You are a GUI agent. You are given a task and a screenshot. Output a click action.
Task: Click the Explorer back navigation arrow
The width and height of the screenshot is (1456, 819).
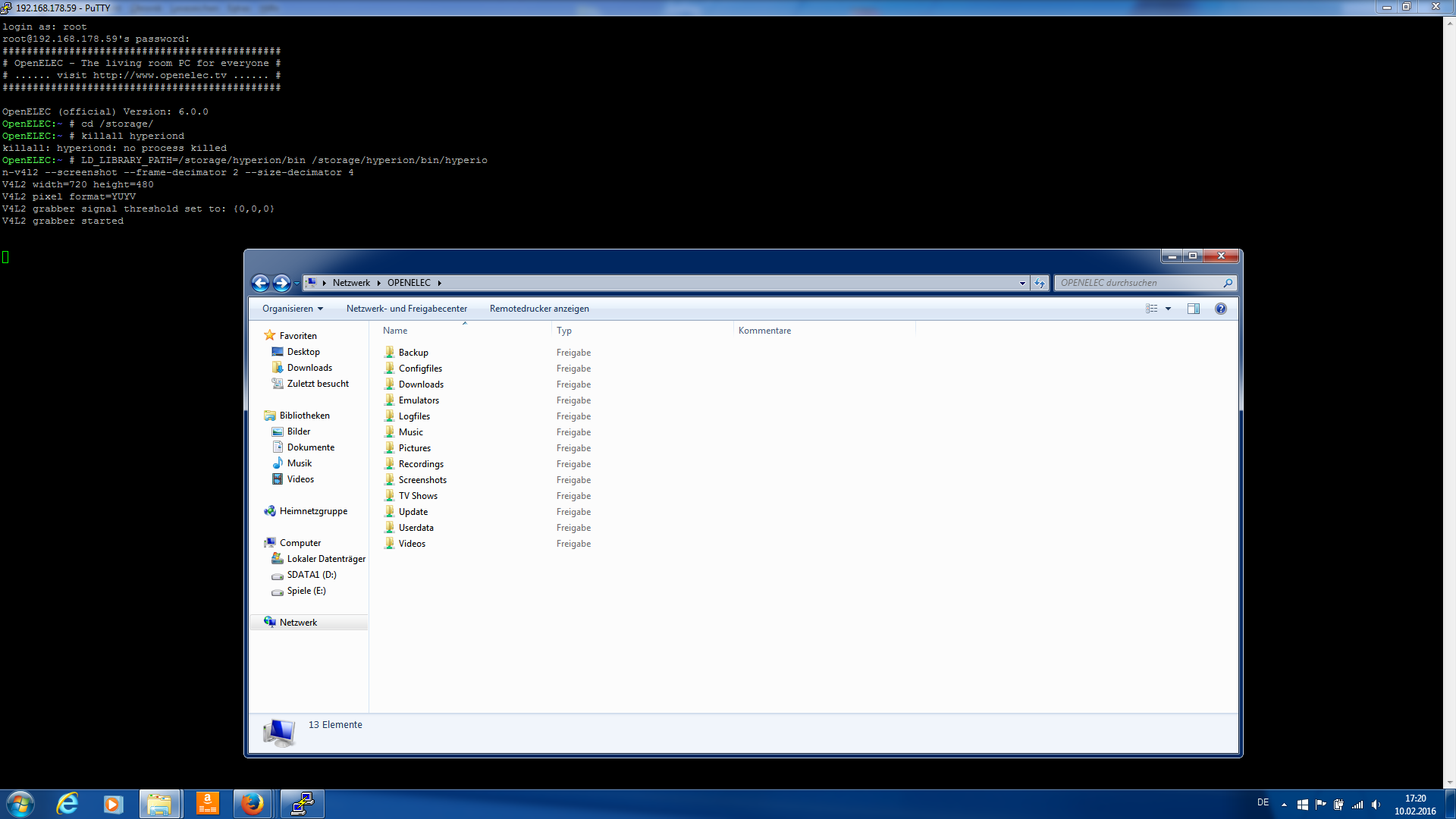click(260, 283)
